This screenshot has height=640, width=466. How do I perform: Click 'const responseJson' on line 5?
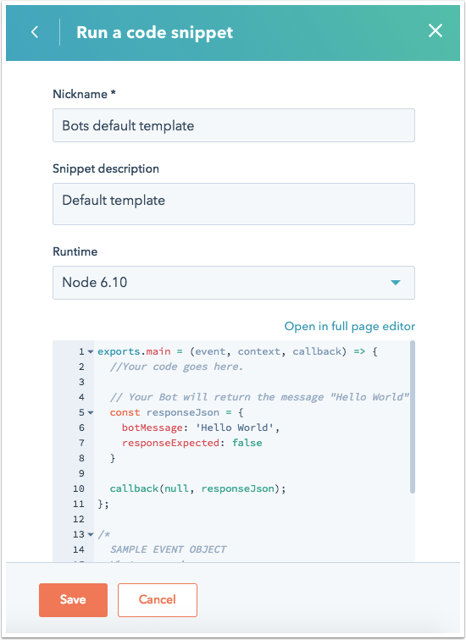click(164, 412)
